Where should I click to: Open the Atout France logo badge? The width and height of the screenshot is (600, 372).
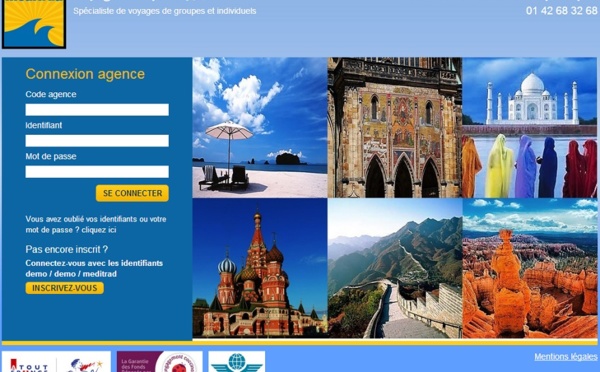point(56,362)
